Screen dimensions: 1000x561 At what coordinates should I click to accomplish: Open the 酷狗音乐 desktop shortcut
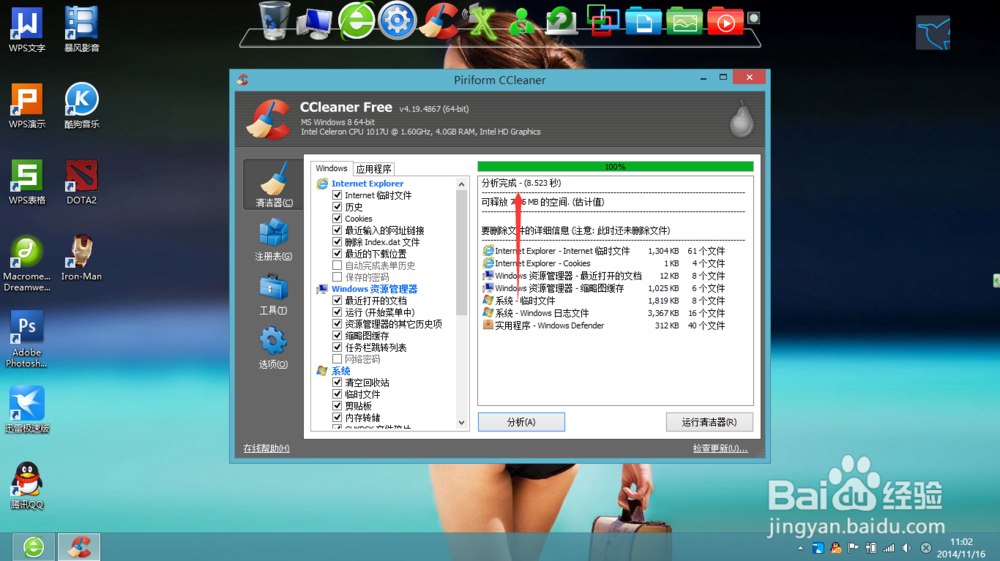click(82, 105)
